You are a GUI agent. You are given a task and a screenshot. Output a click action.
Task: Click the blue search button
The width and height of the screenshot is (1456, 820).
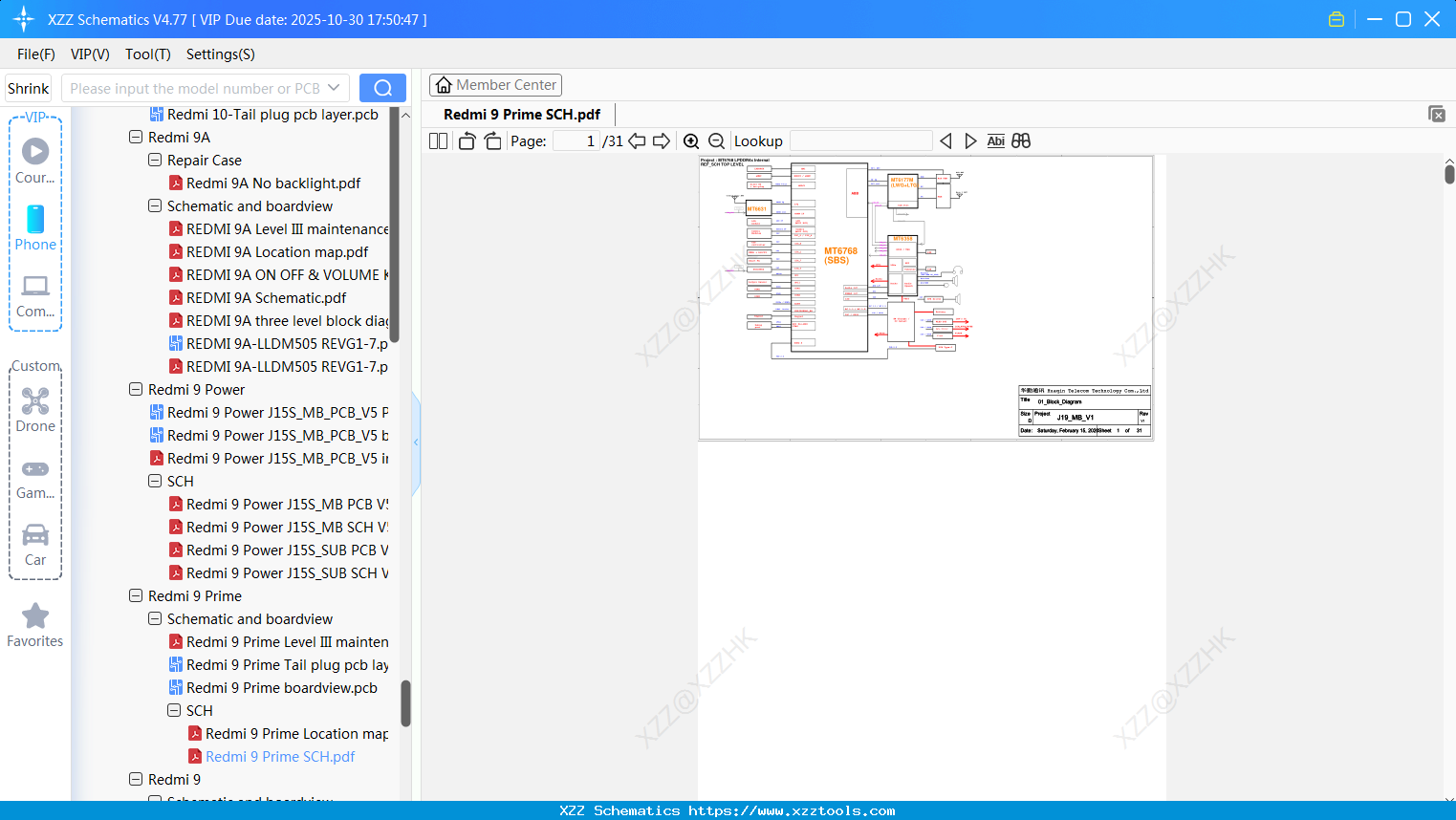click(382, 88)
